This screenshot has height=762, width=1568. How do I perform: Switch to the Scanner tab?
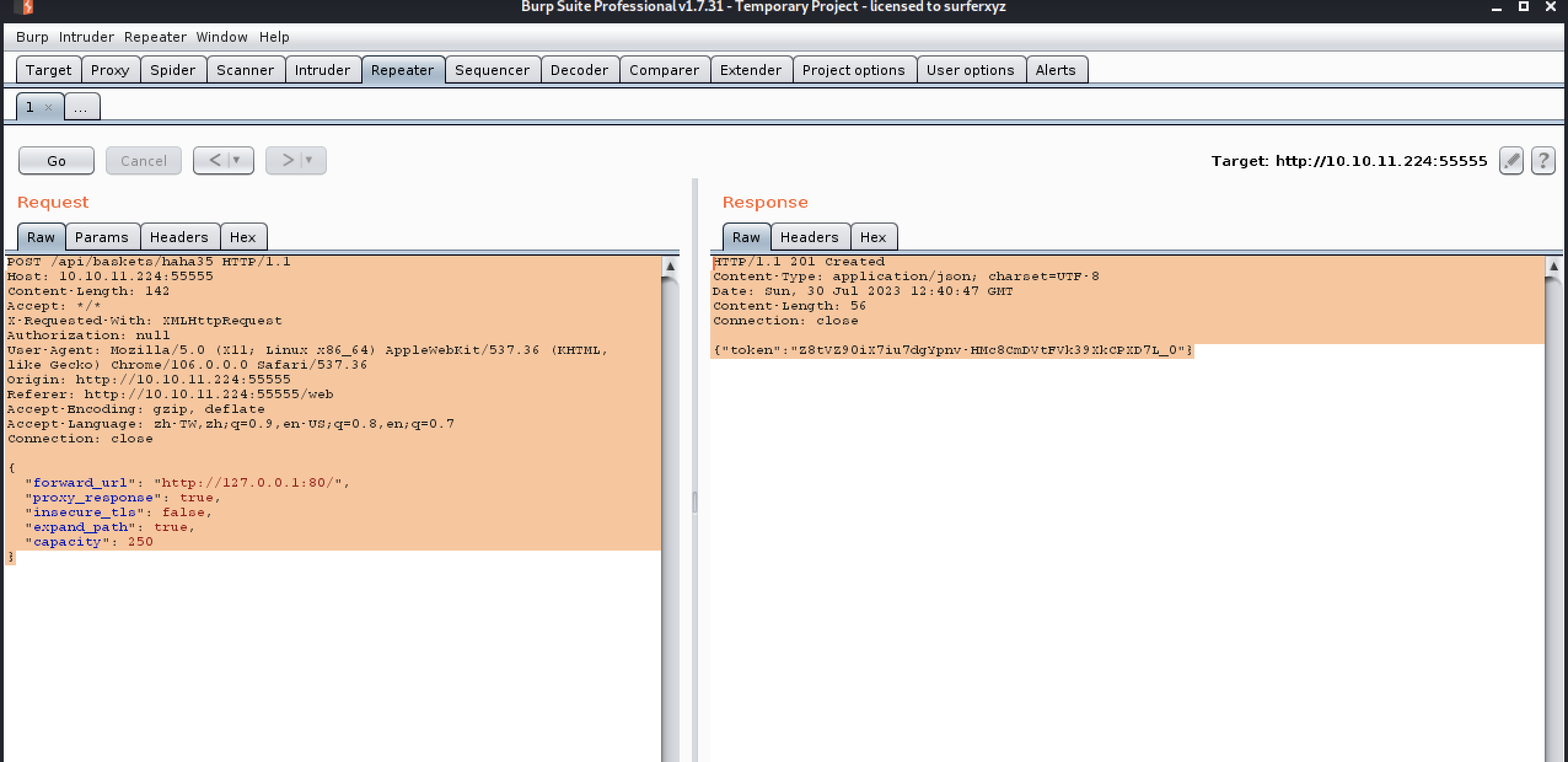[246, 69]
